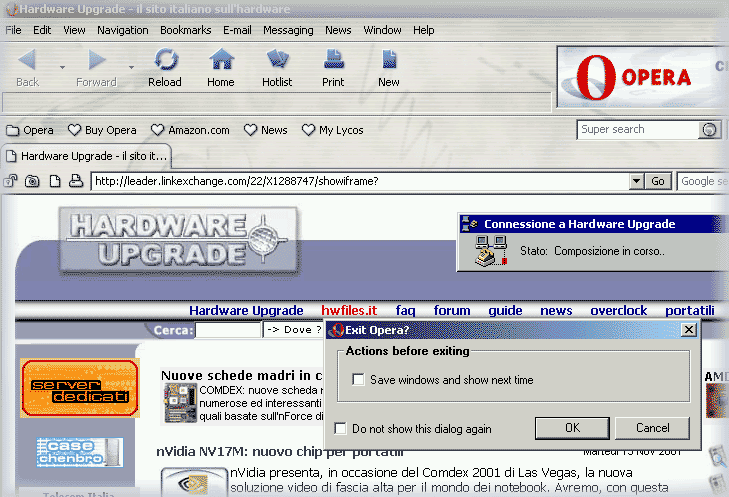Viewport: 729px width, 497px height.
Task: Click the Super search button icon
Action: (x=710, y=130)
